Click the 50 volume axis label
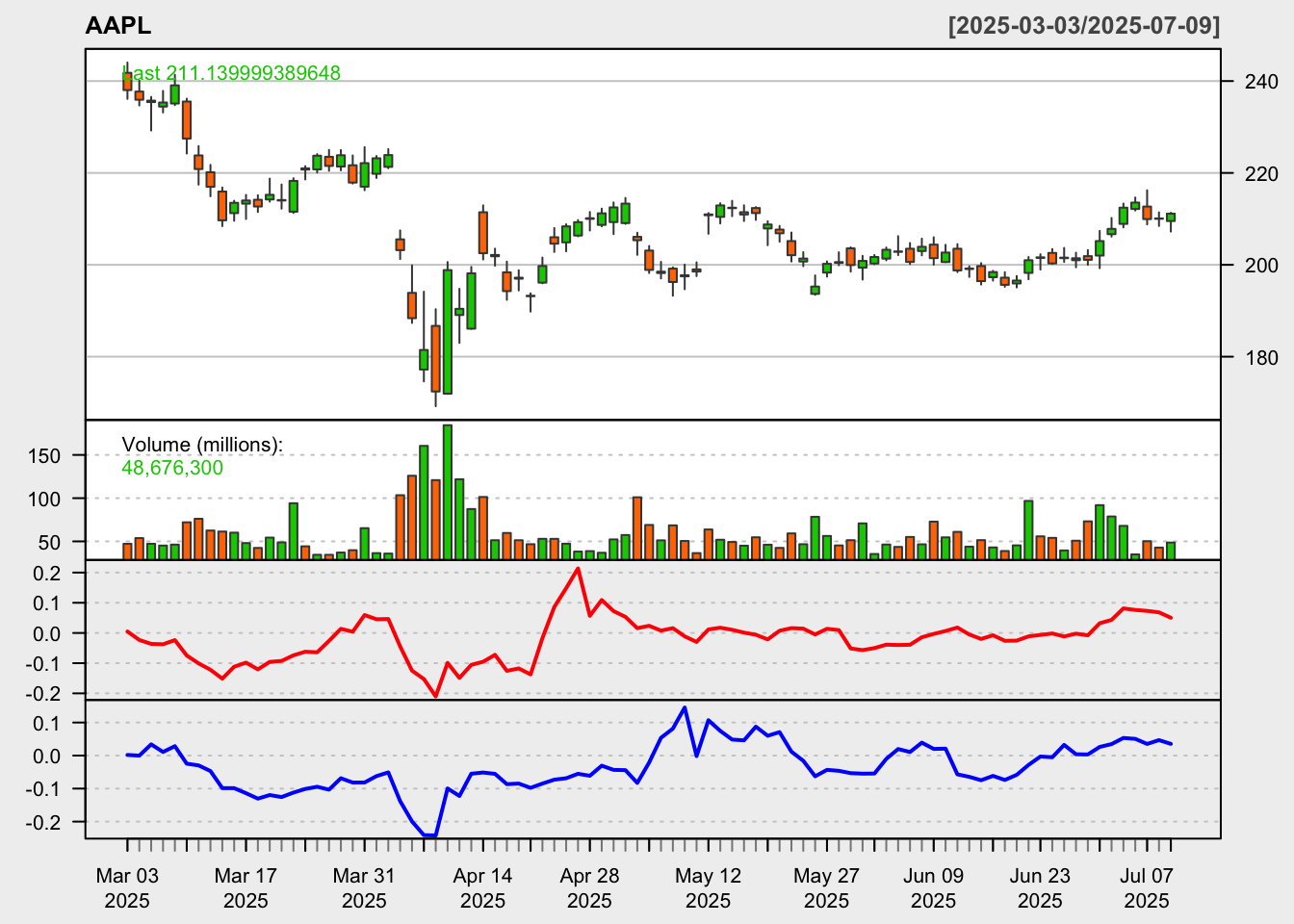 point(50,543)
